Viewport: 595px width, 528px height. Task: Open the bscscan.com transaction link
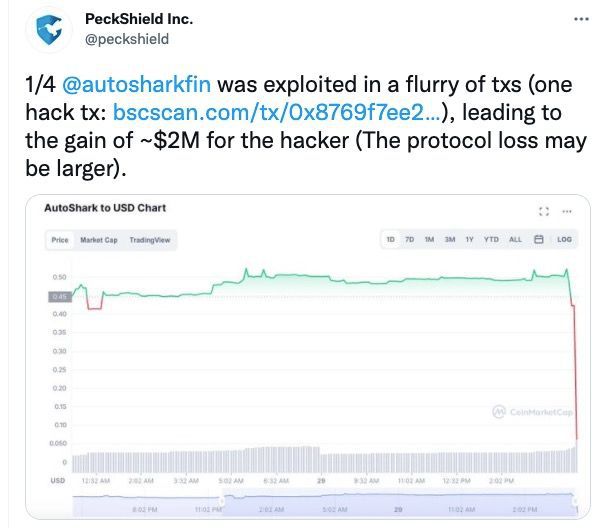[x=277, y=113]
